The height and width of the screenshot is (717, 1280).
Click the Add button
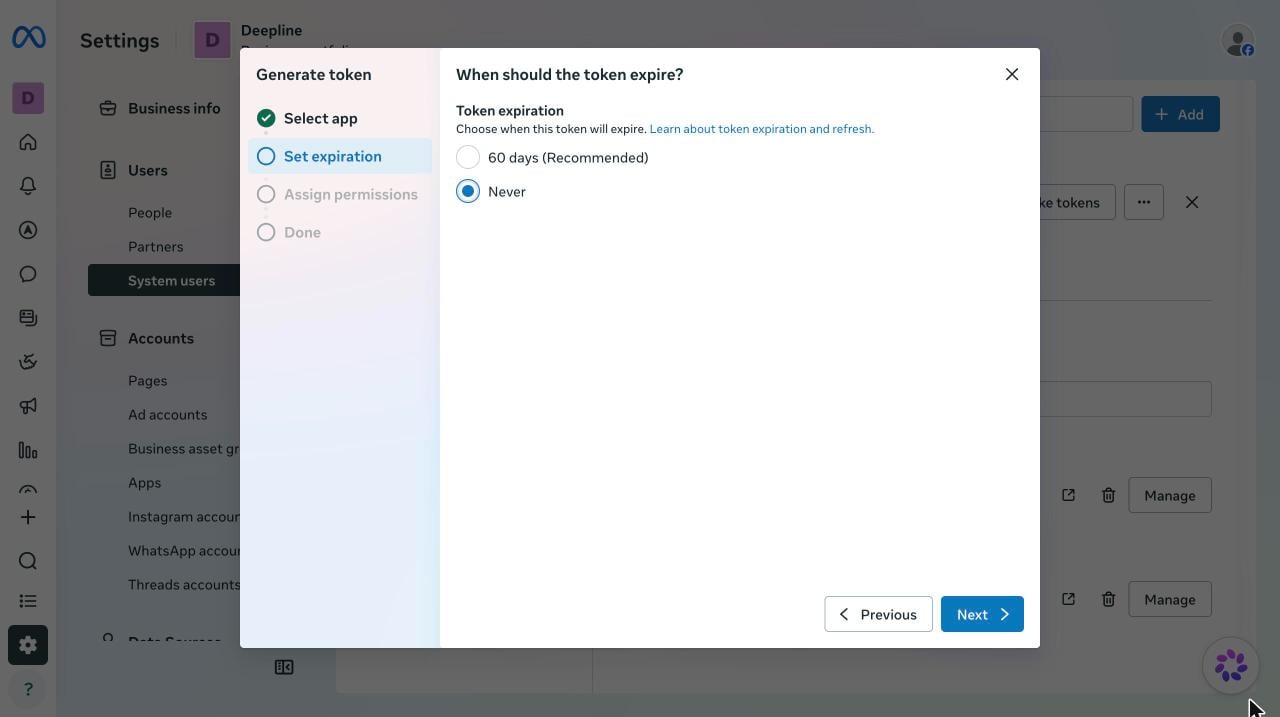[1180, 114]
